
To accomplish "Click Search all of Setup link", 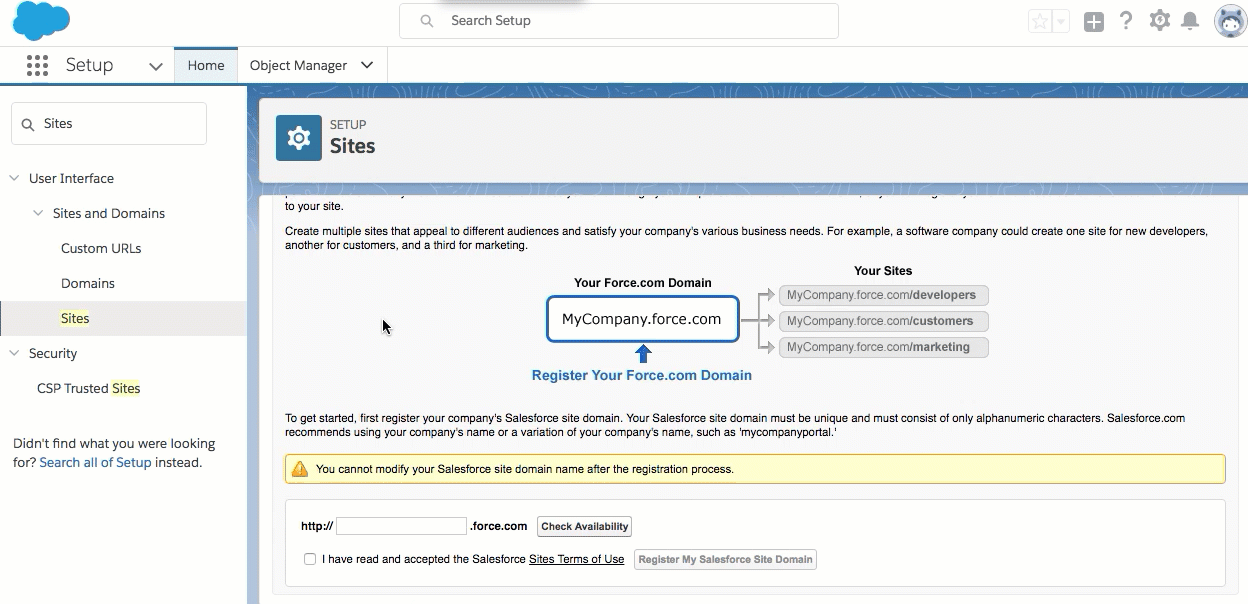I will pos(95,462).
